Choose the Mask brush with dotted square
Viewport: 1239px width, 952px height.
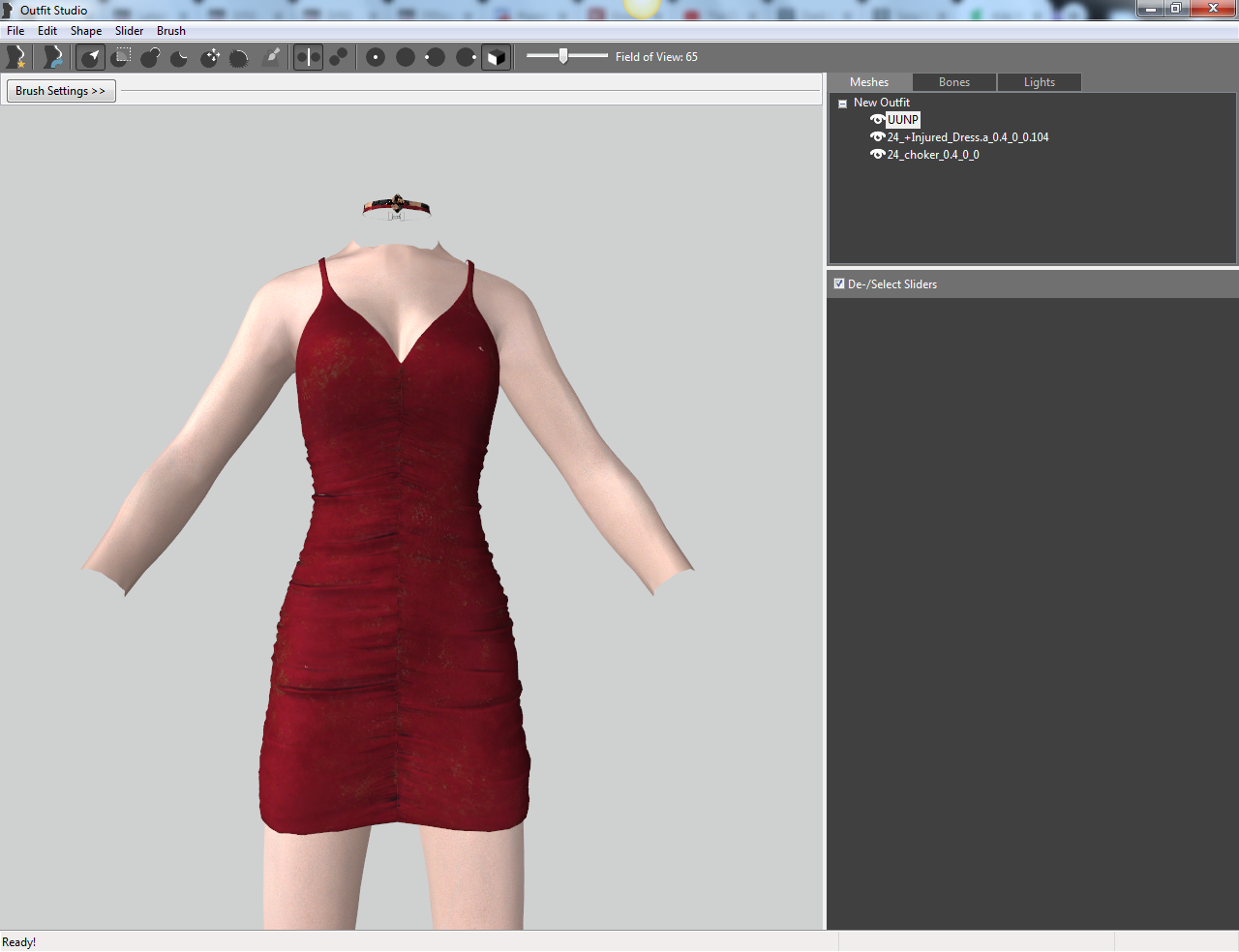pyautogui.click(x=122, y=57)
